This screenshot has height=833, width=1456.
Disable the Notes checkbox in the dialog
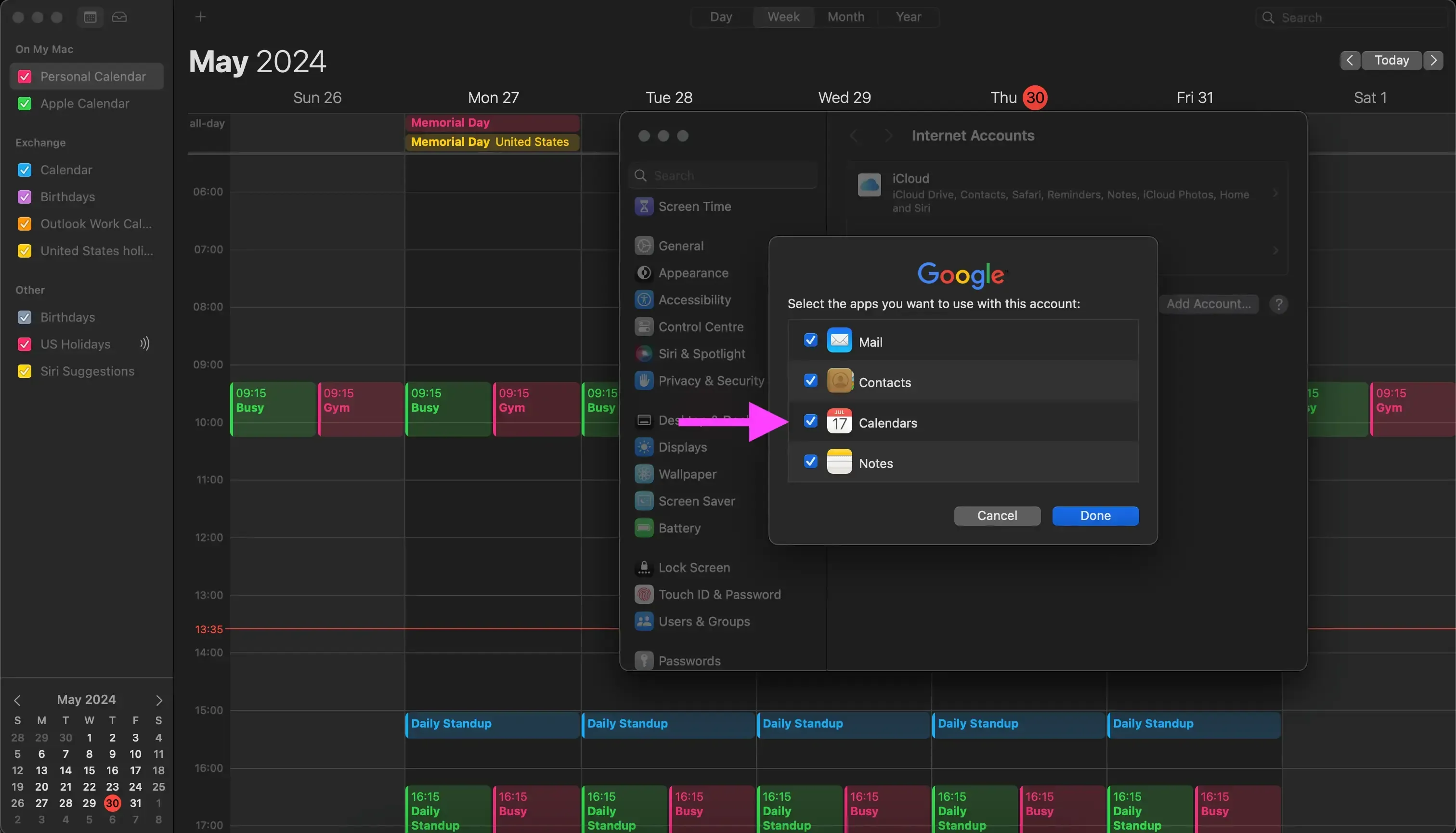point(810,461)
